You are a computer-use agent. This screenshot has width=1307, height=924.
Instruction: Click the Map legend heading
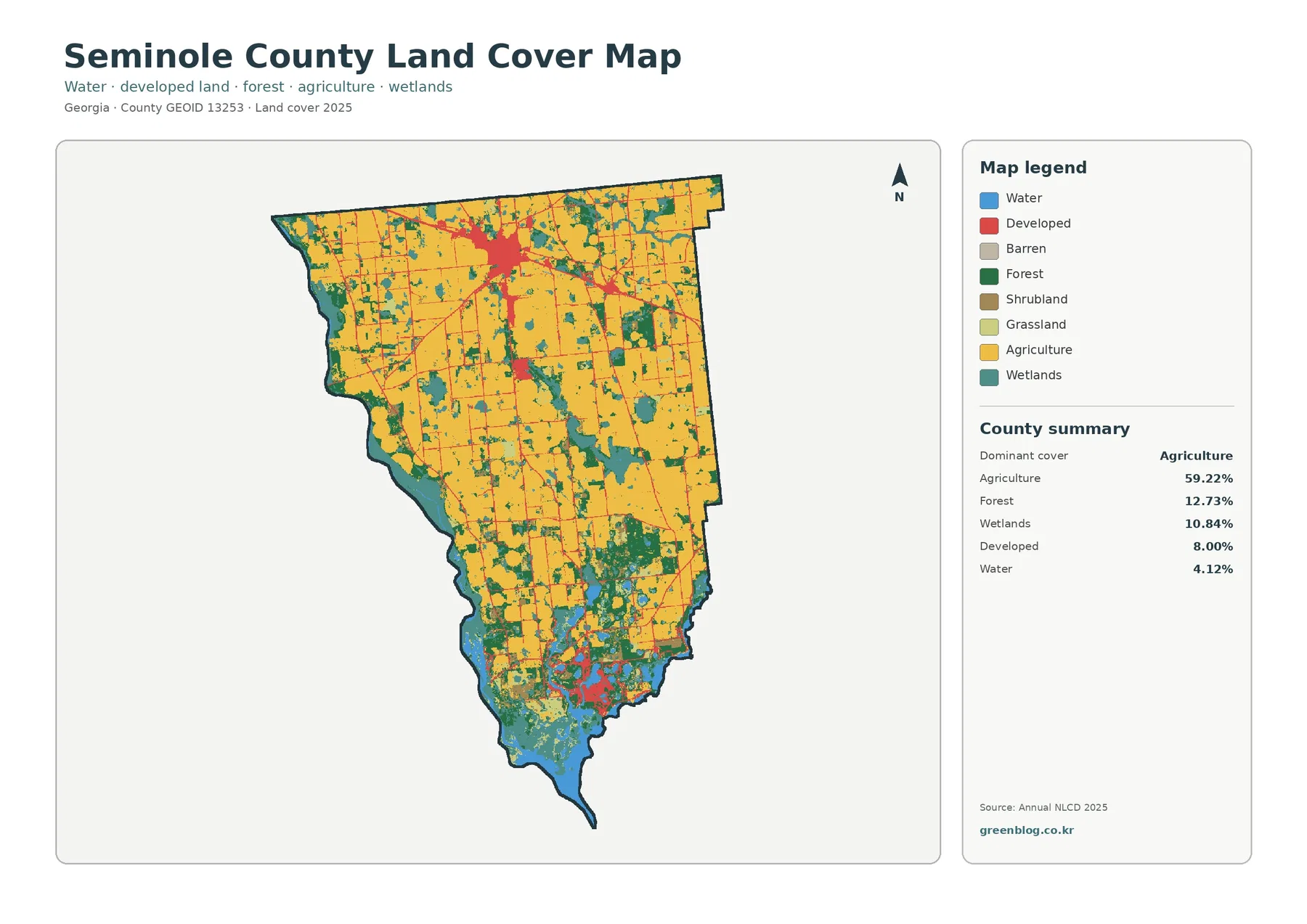point(1033,168)
